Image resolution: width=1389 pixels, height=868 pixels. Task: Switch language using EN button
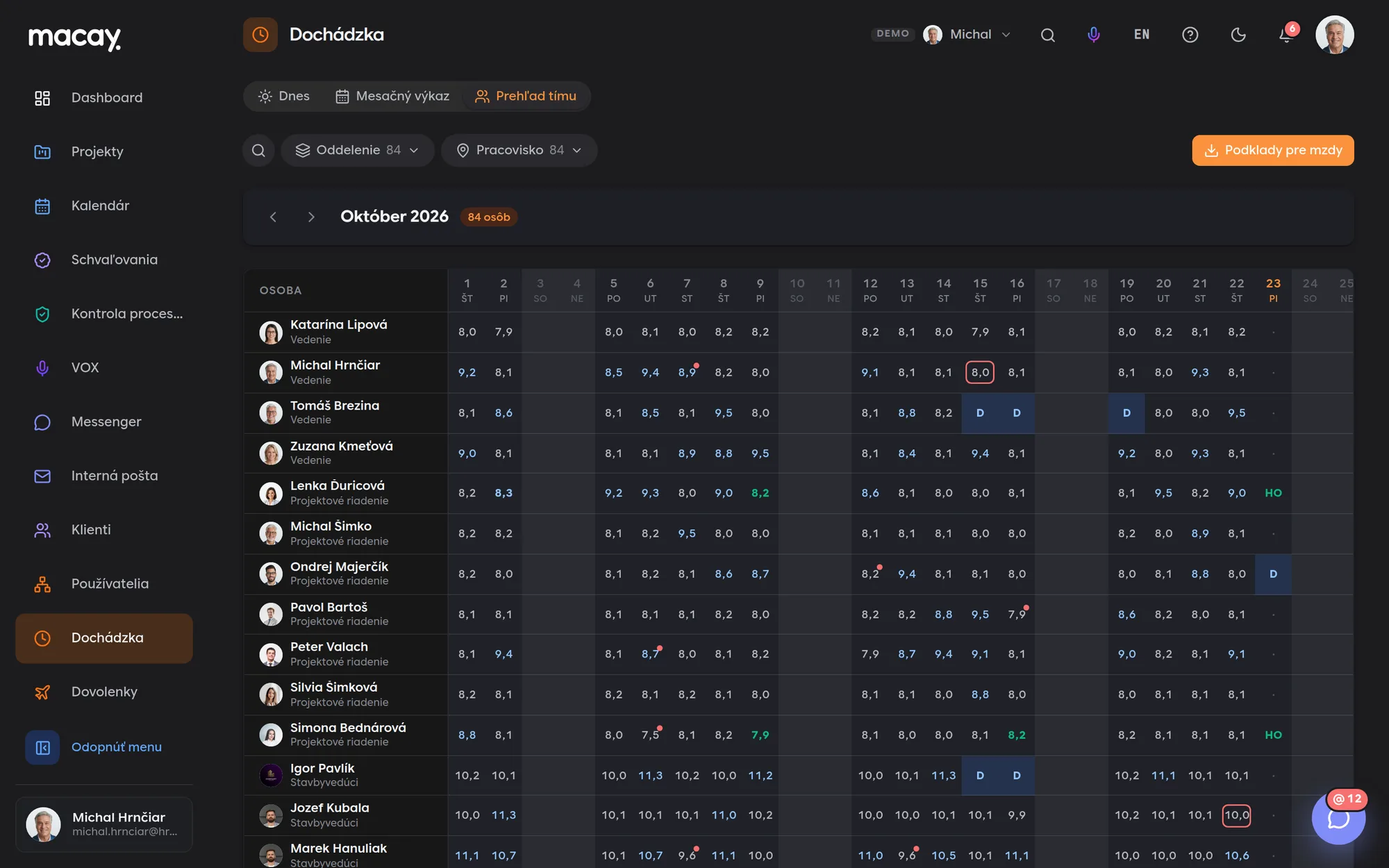(1142, 35)
